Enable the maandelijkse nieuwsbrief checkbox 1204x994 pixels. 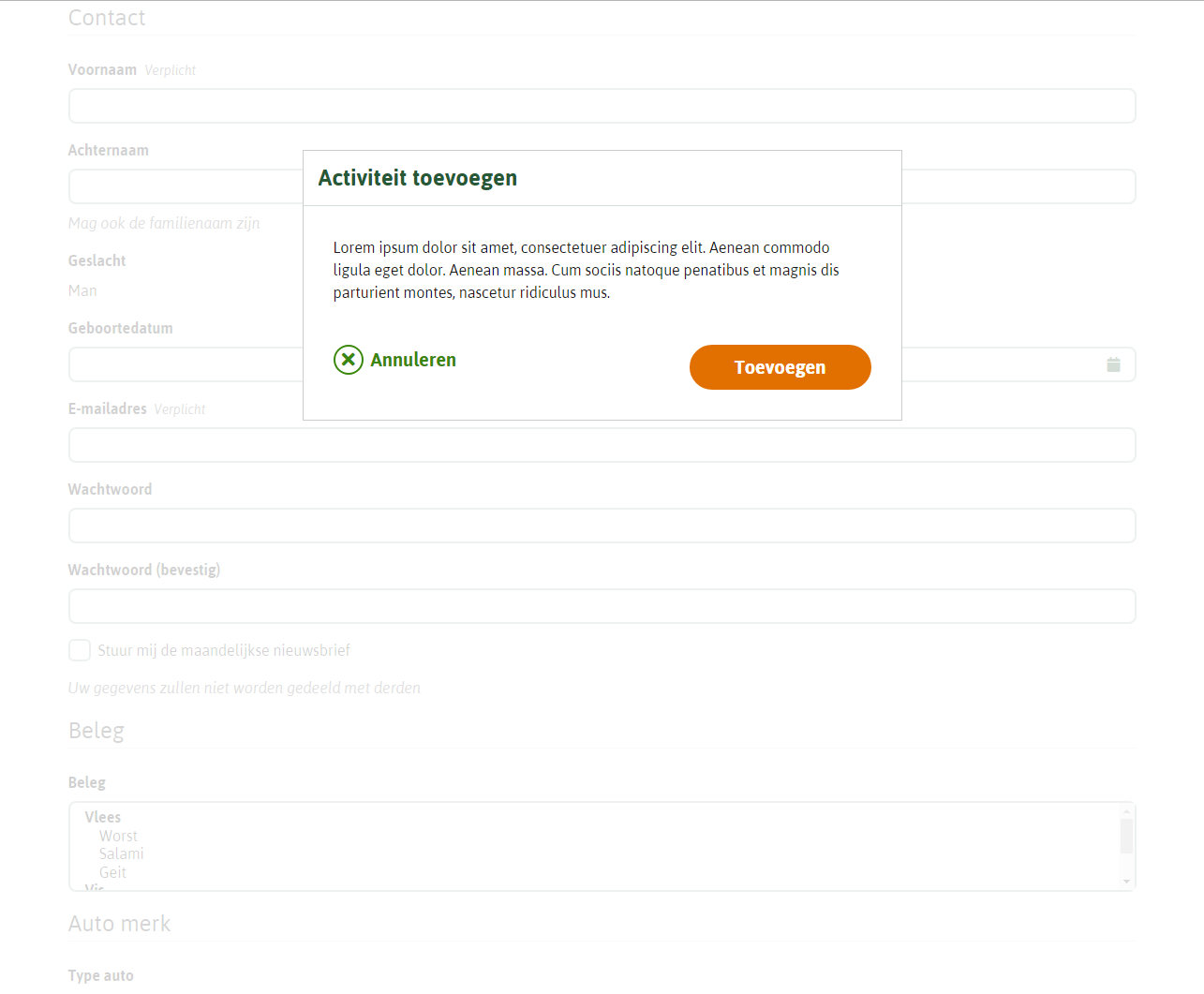click(80, 649)
